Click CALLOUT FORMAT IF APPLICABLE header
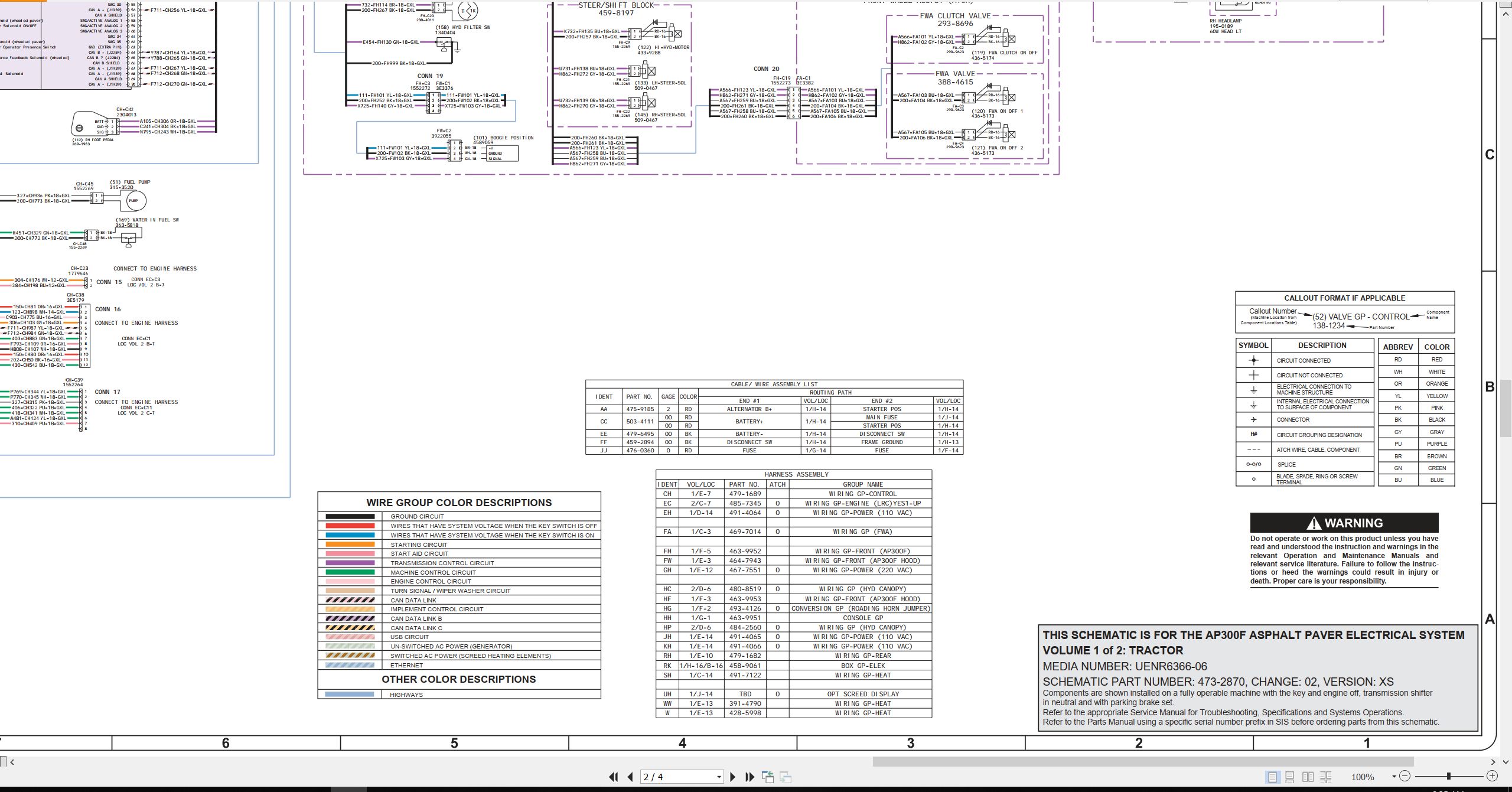 click(1344, 298)
